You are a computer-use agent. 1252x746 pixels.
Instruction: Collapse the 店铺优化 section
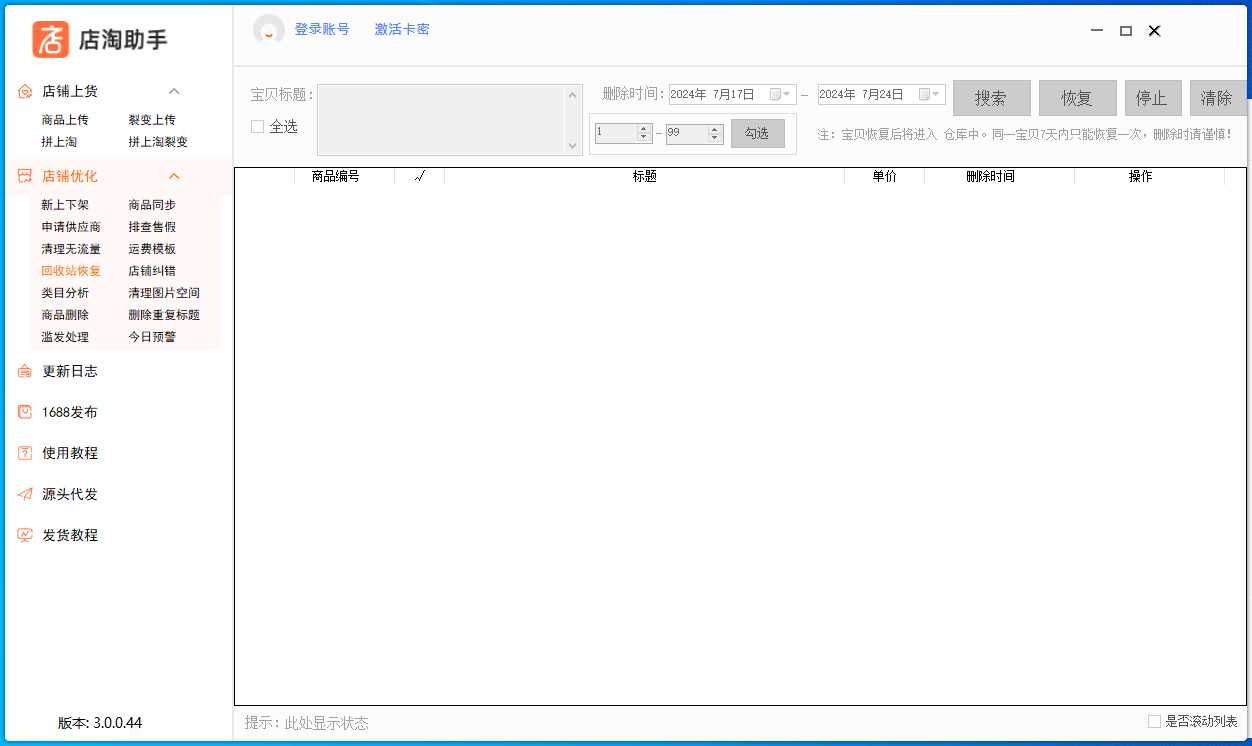[174, 175]
